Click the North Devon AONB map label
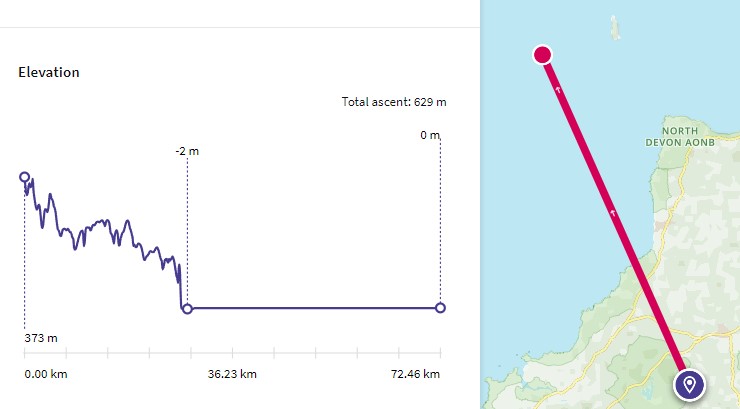 pos(680,136)
